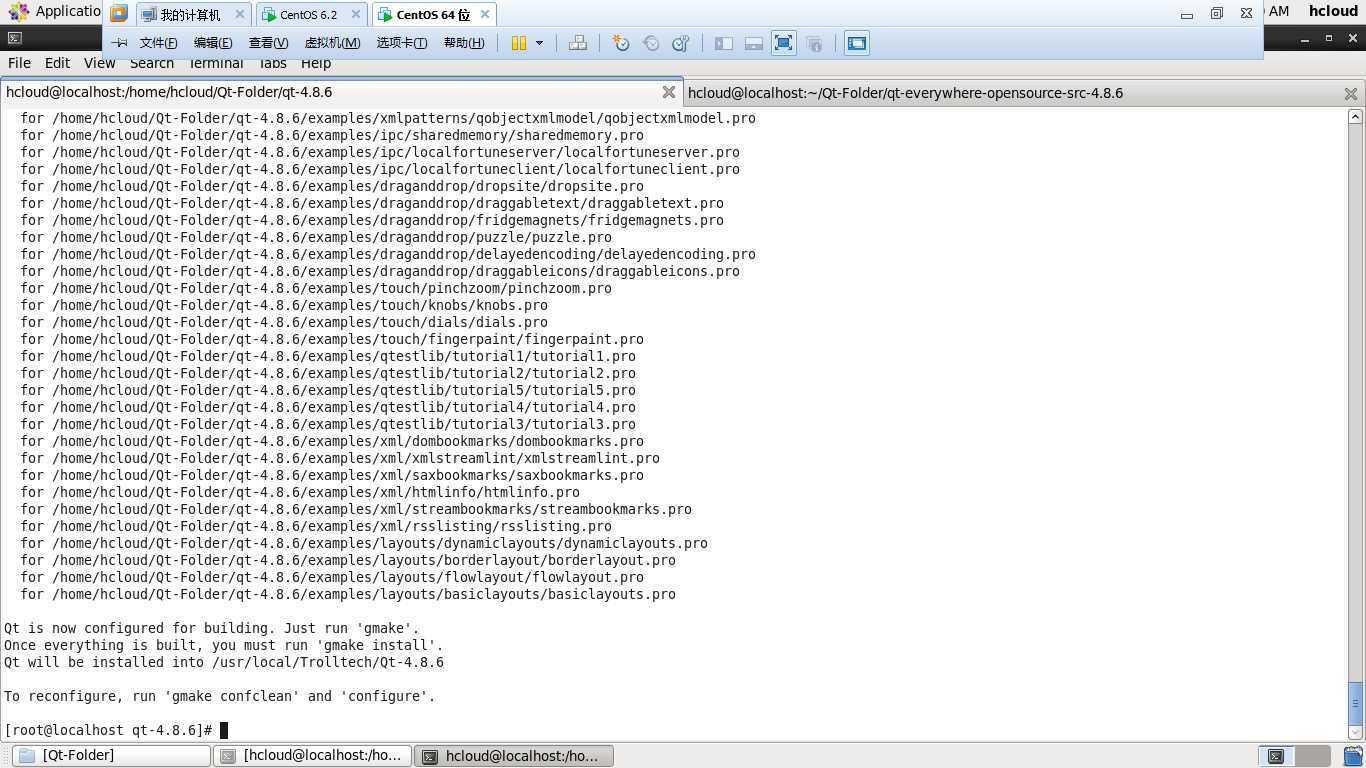Open the first hcloud@localhost taskbar button
1366x768 pixels.
312,756
